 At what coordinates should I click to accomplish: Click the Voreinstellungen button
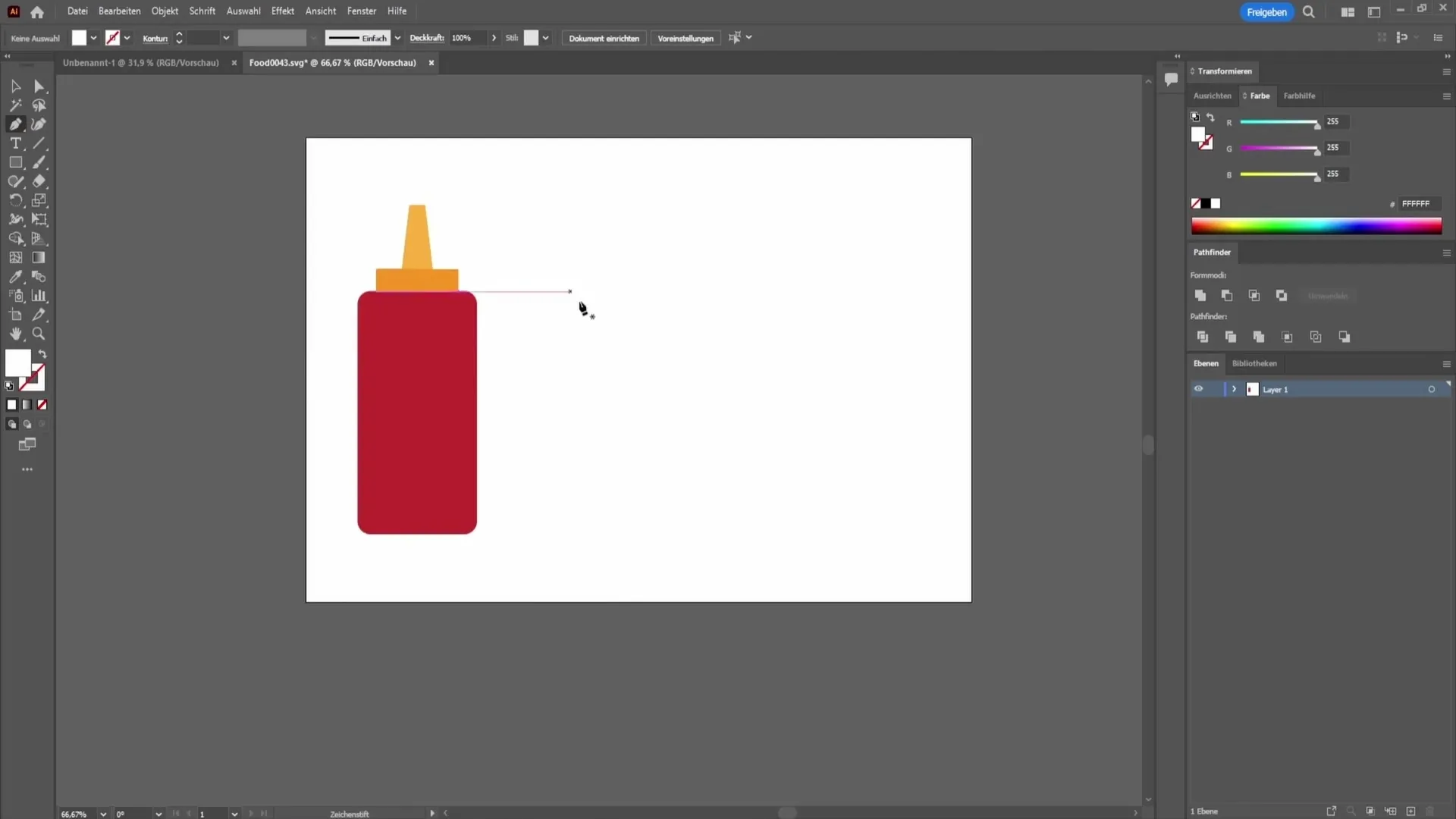click(686, 38)
